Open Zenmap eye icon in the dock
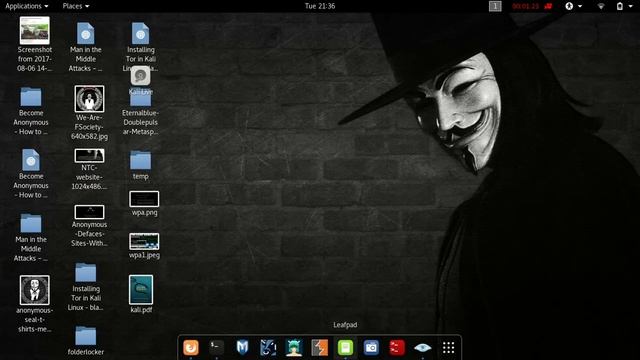Viewport: 640px width, 360px height. pyautogui.click(x=422, y=348)
